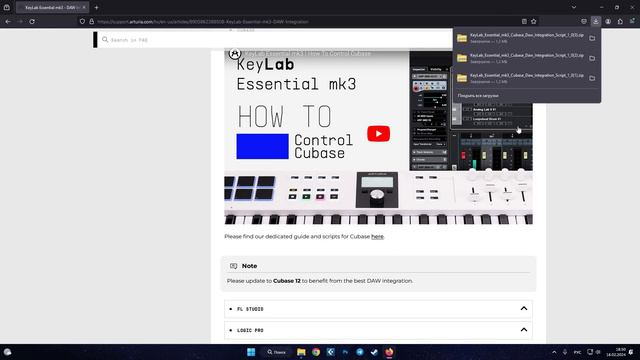This screenshot has width=640, height=360.
Task: Click the microphone tray icon
Action: (565, 352)
